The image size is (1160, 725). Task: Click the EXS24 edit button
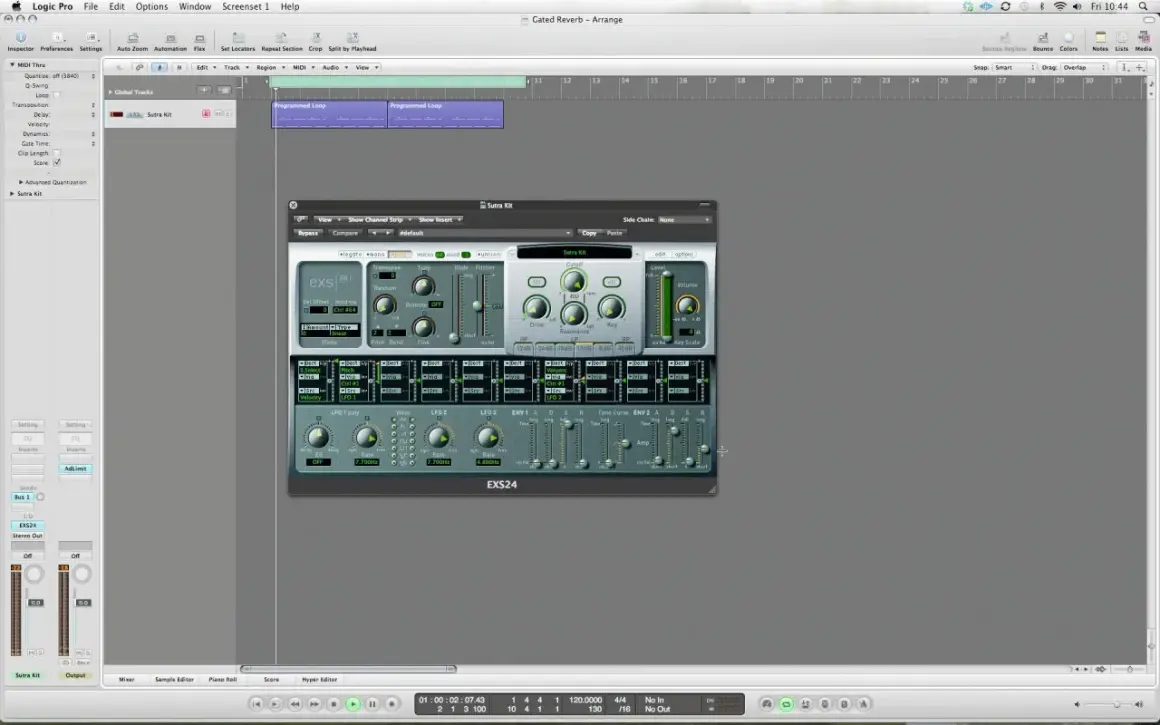(x=660, y=254)
